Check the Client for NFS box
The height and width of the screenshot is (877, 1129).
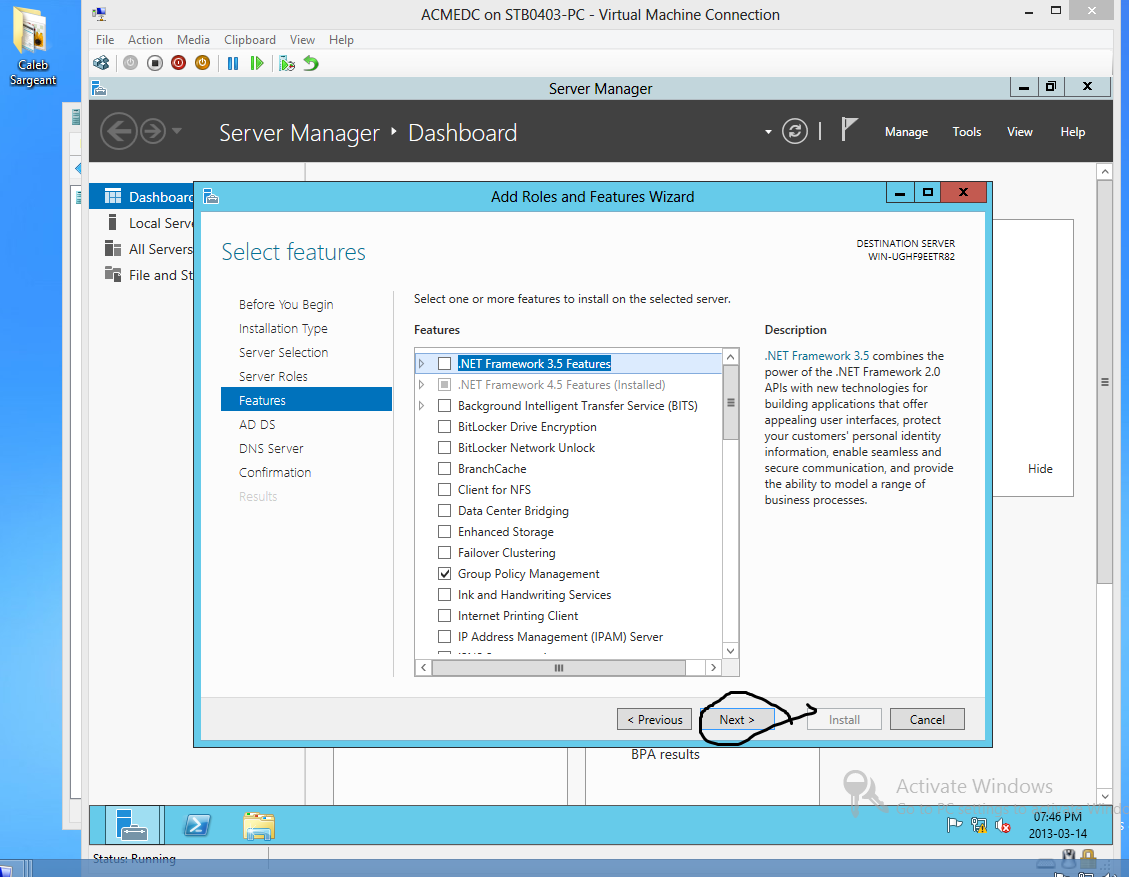pyautogui.click(x=444, y=490)
